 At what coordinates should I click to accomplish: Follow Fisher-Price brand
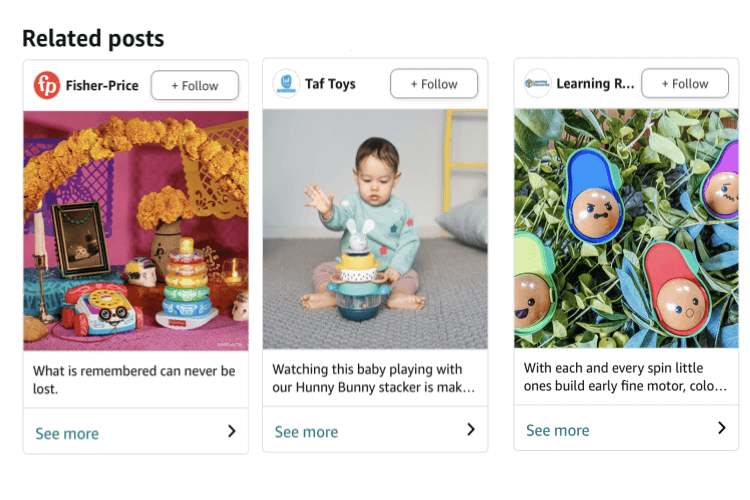click(195, 85)
